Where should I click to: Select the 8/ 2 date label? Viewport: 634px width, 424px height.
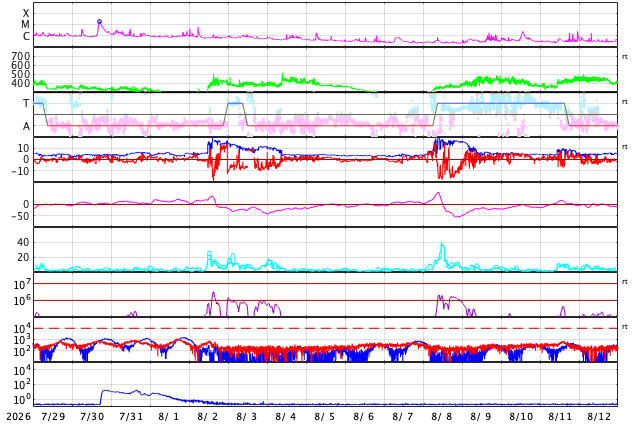point(208,416)
